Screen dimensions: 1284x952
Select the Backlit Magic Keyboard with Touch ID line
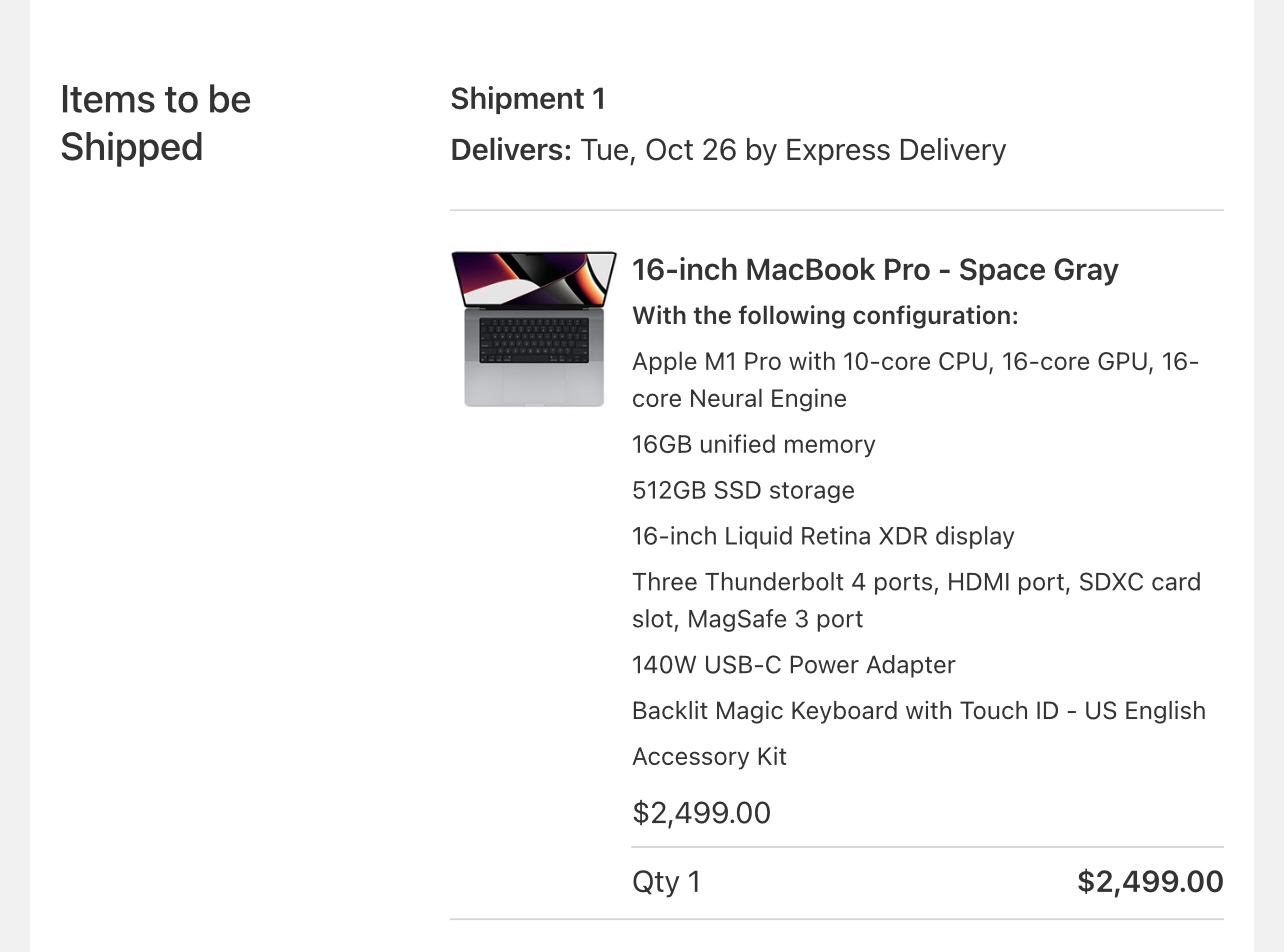click(x=918, y=711)
